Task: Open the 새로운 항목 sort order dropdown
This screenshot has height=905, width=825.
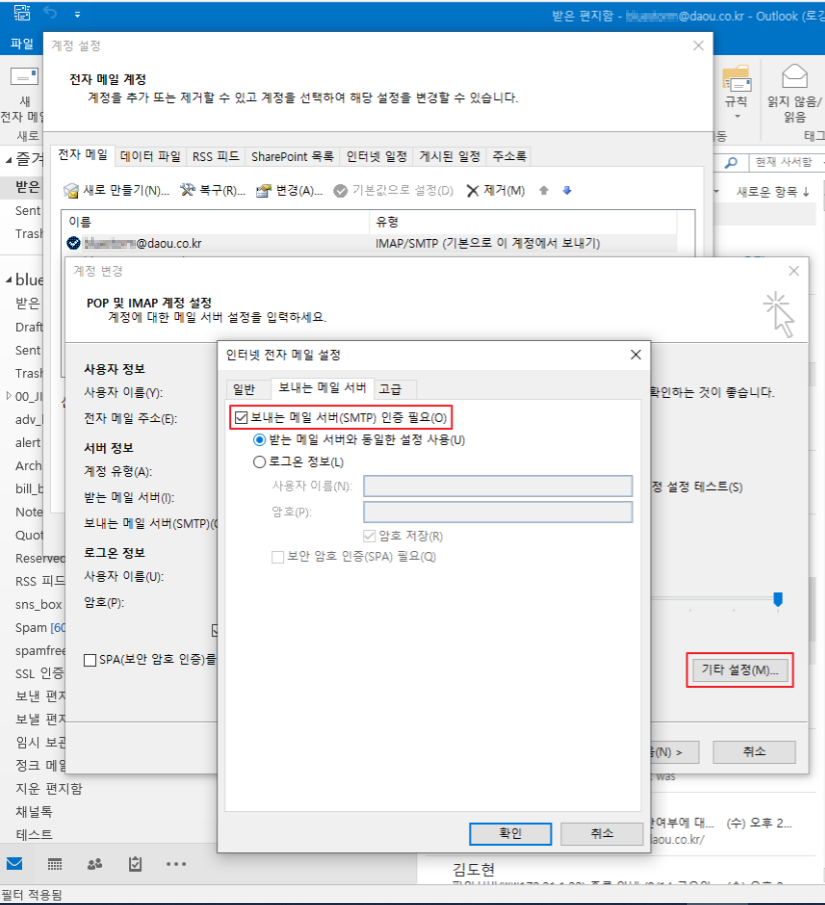Action: point(772,192)
